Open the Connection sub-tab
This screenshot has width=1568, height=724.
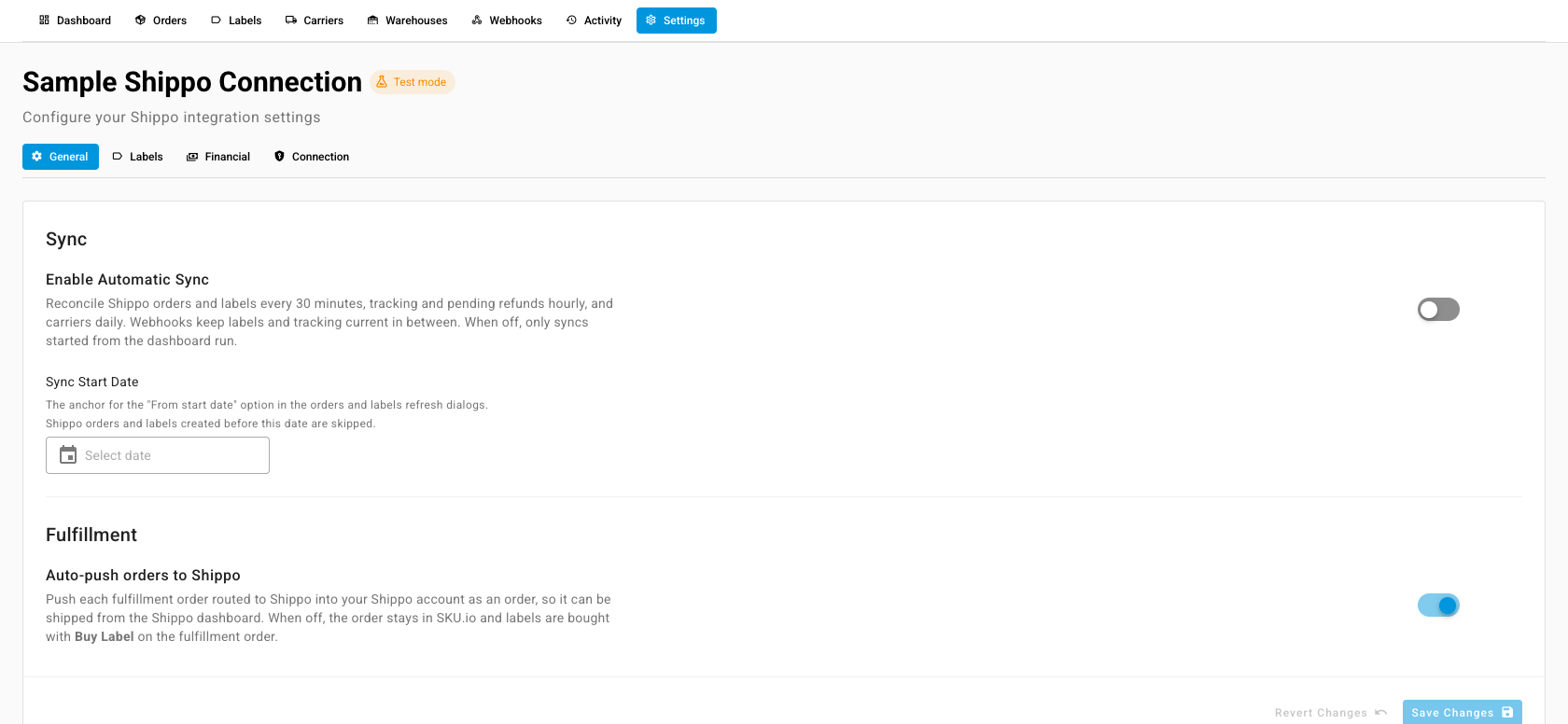pos(312,157)
